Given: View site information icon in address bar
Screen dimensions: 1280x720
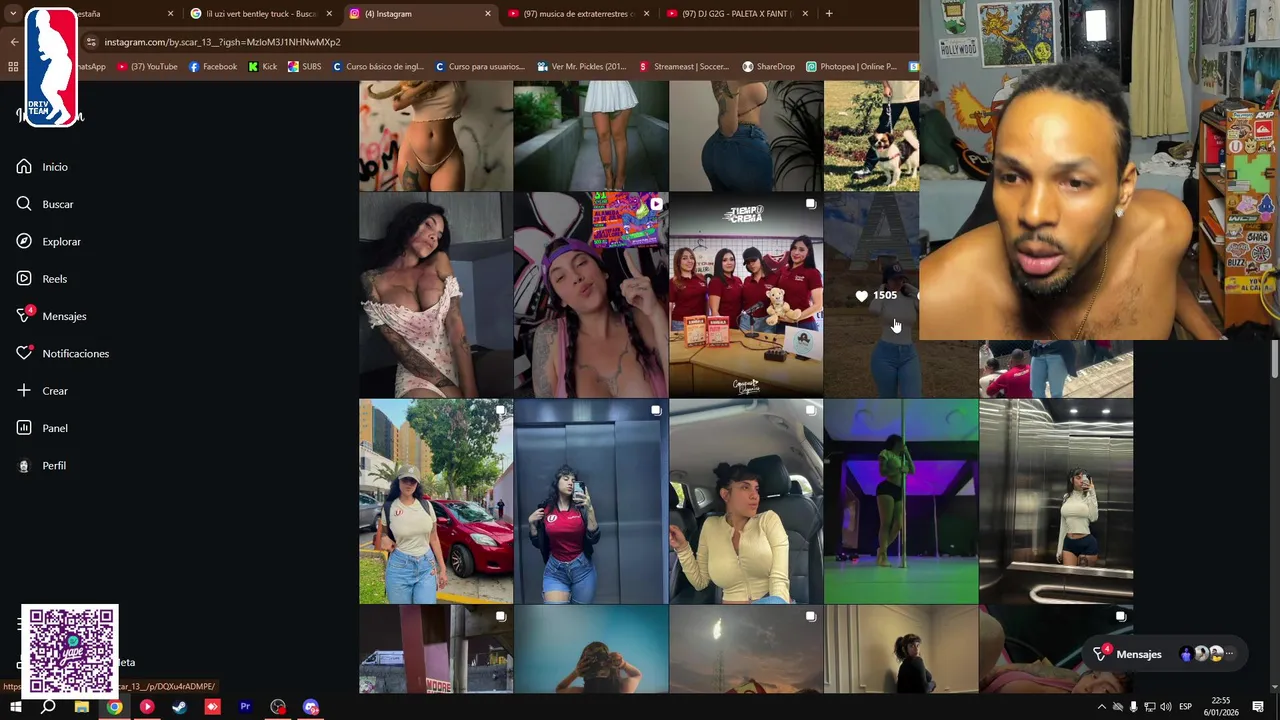Looking at the screenshot, I should tap(91, 42).
